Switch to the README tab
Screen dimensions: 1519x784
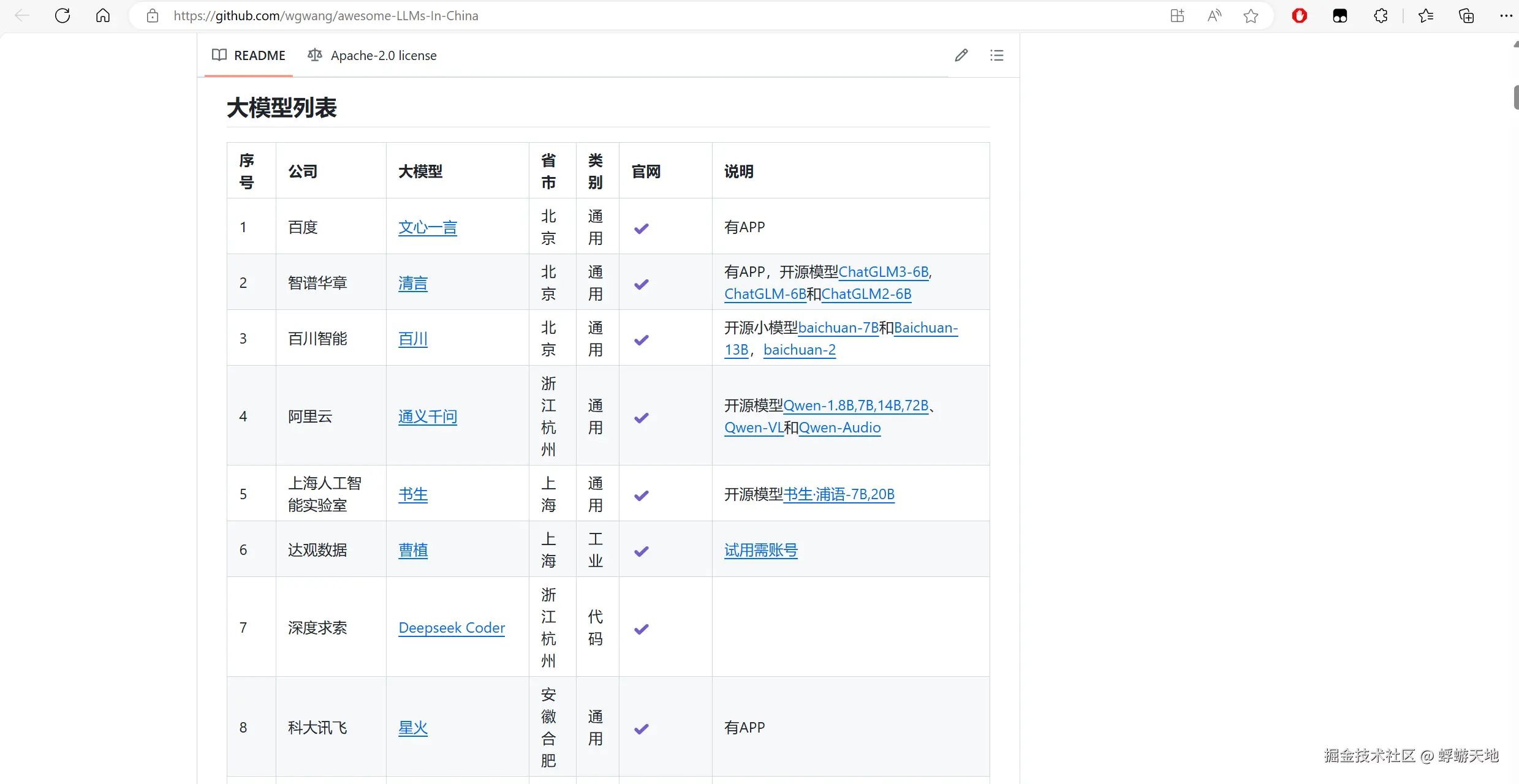(249, 56)
